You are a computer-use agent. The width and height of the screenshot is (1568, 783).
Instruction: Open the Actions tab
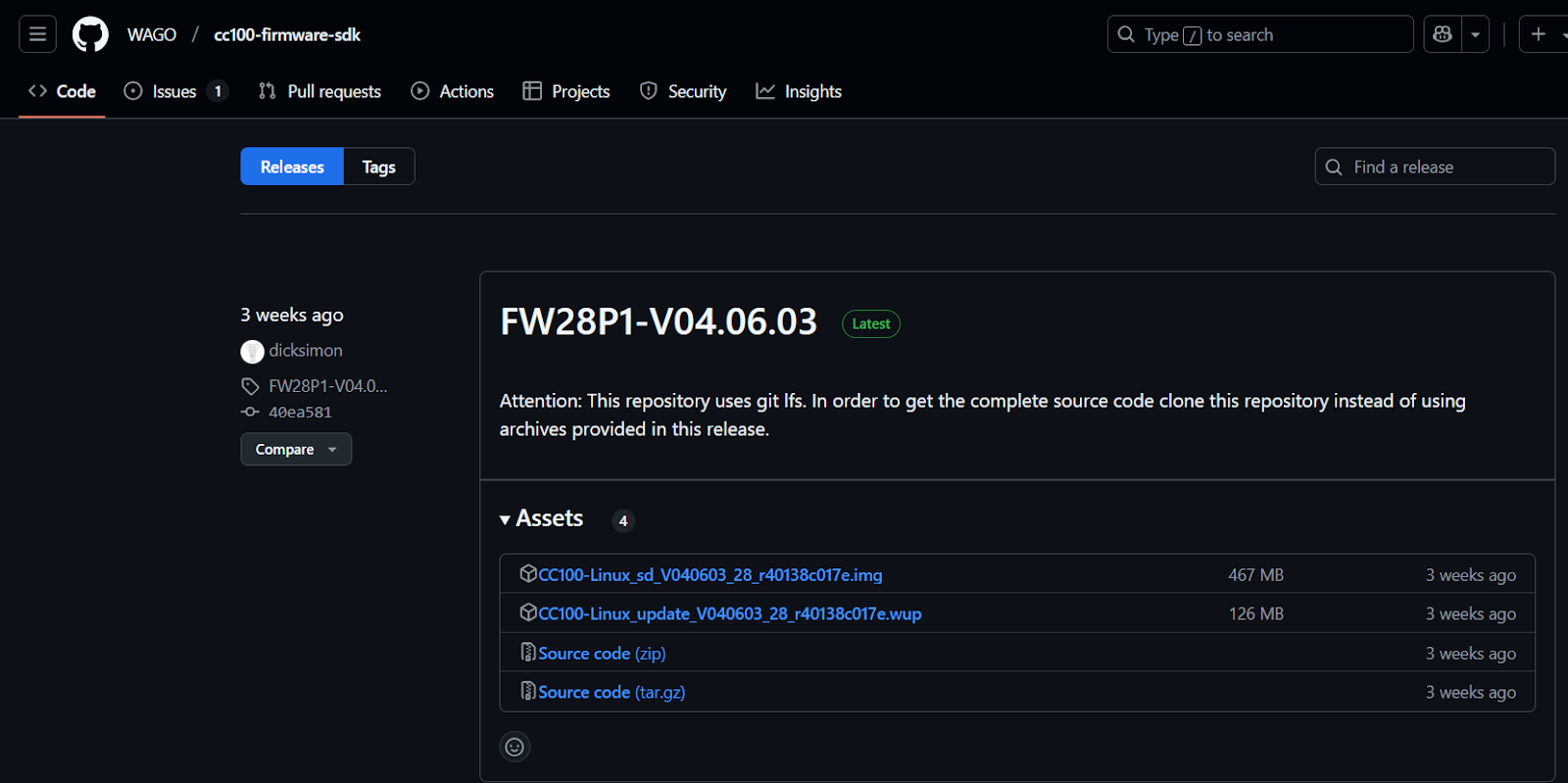(x=452, y=91)
